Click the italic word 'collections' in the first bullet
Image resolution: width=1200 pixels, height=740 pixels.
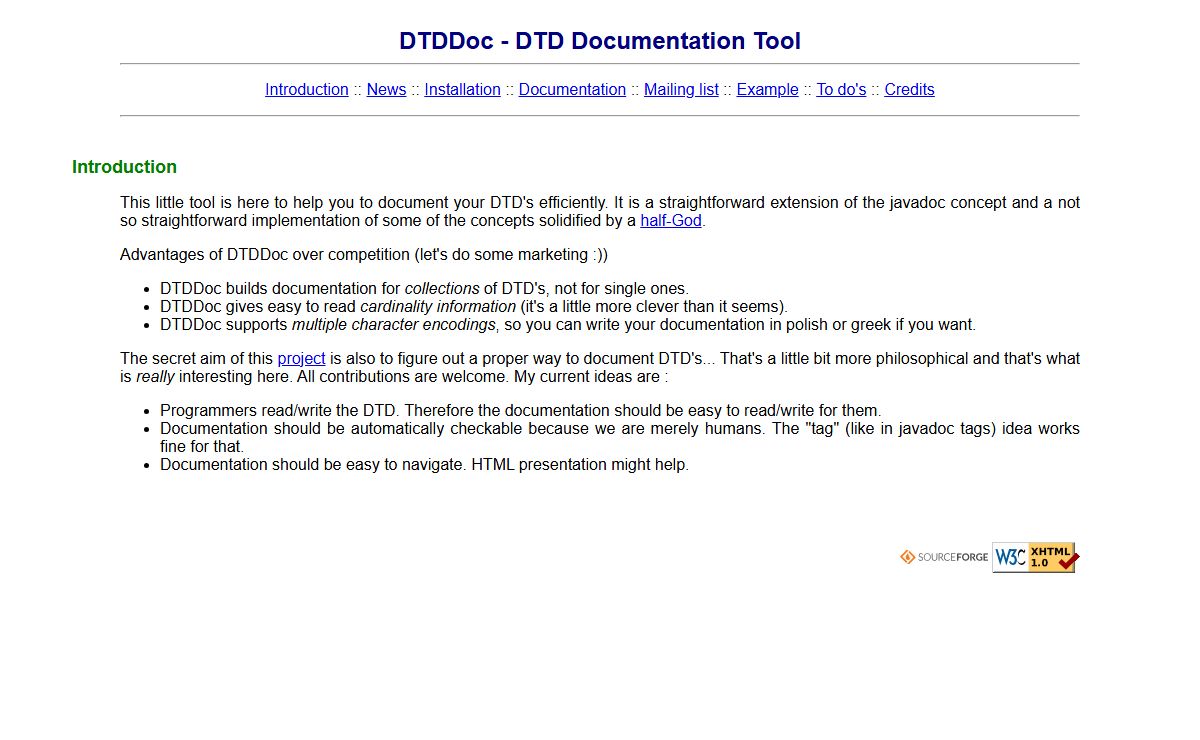pyautogui.click(x=442, y=289)
